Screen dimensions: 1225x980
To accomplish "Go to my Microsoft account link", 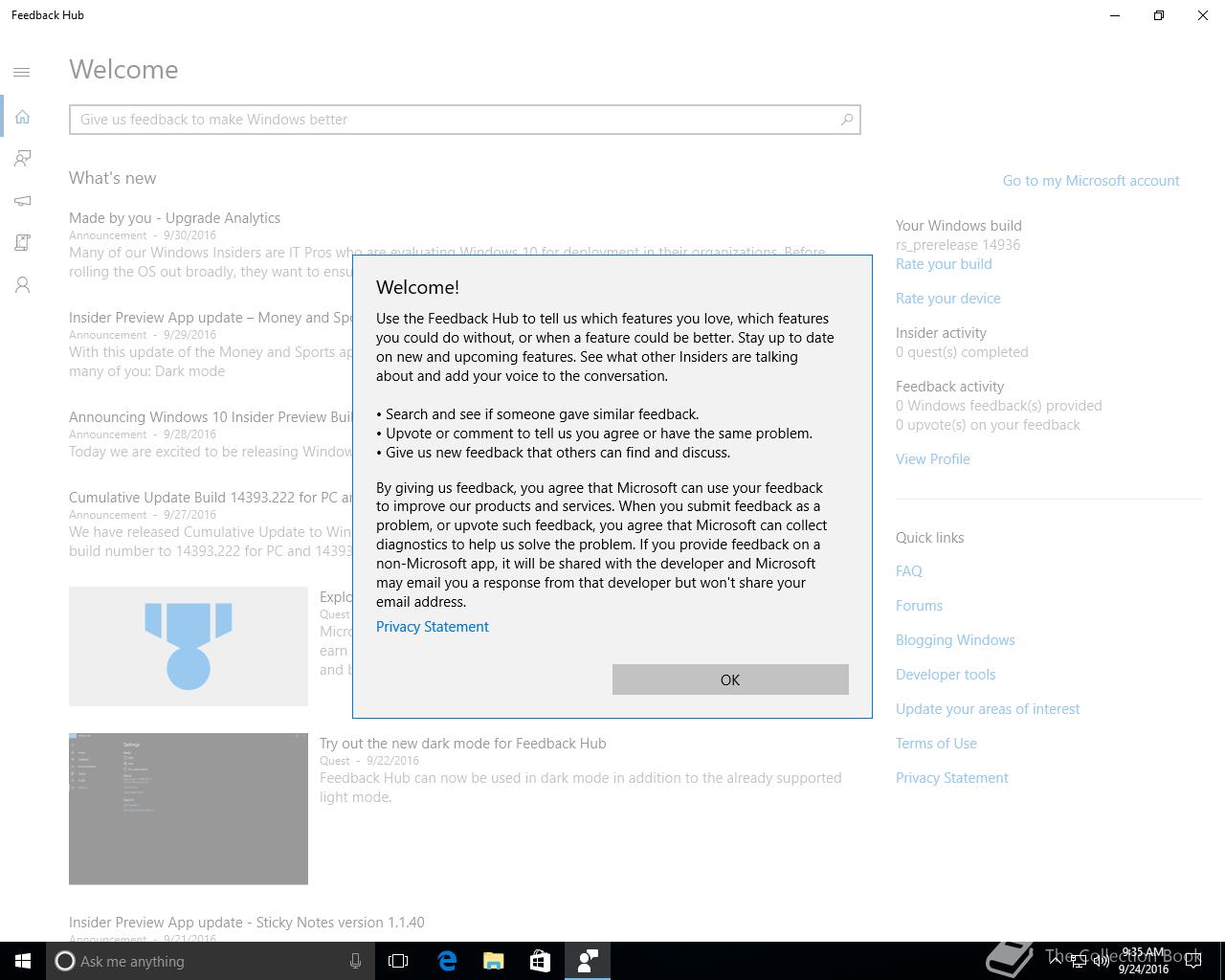I will [1091, 181].
